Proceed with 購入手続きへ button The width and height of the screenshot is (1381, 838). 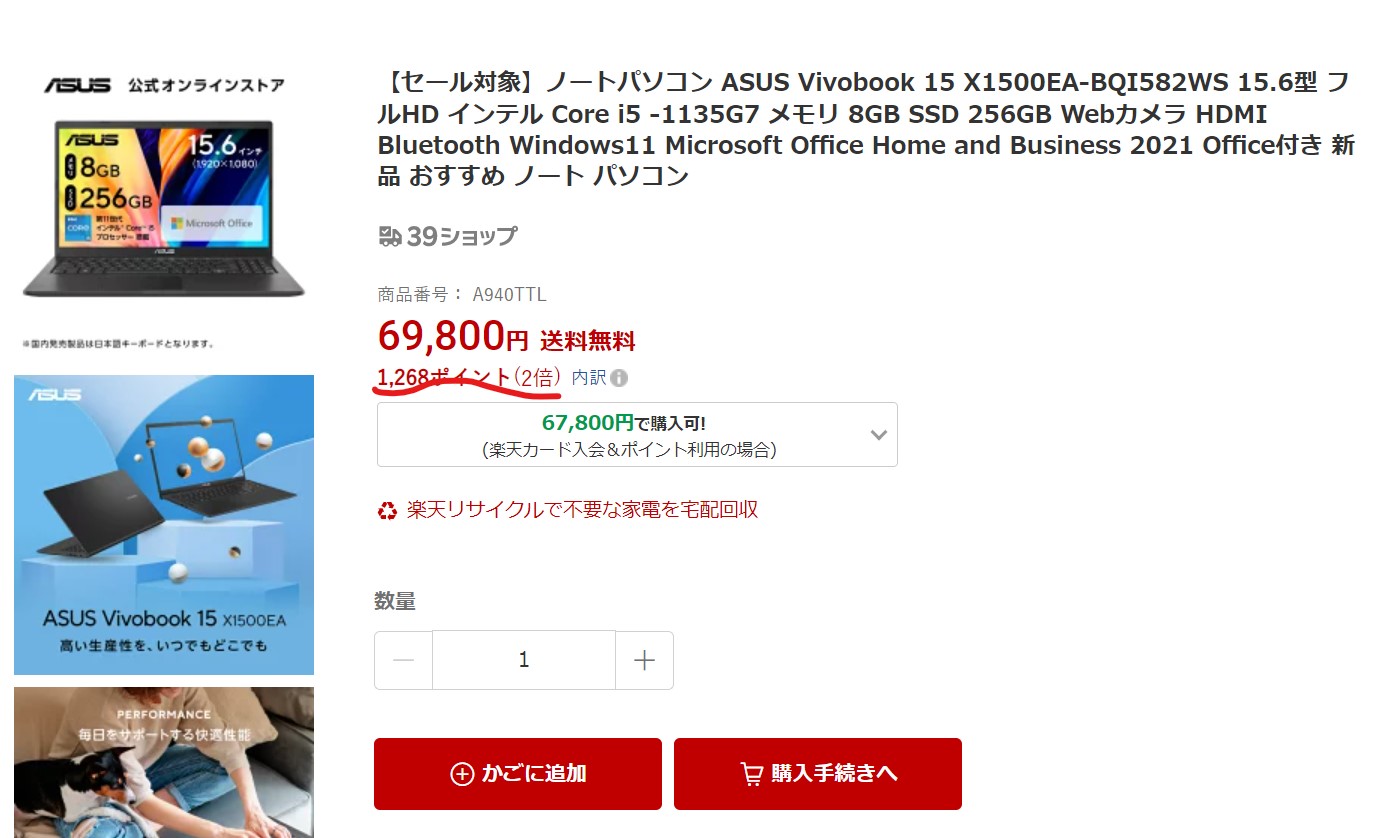(x=818, y=774)
